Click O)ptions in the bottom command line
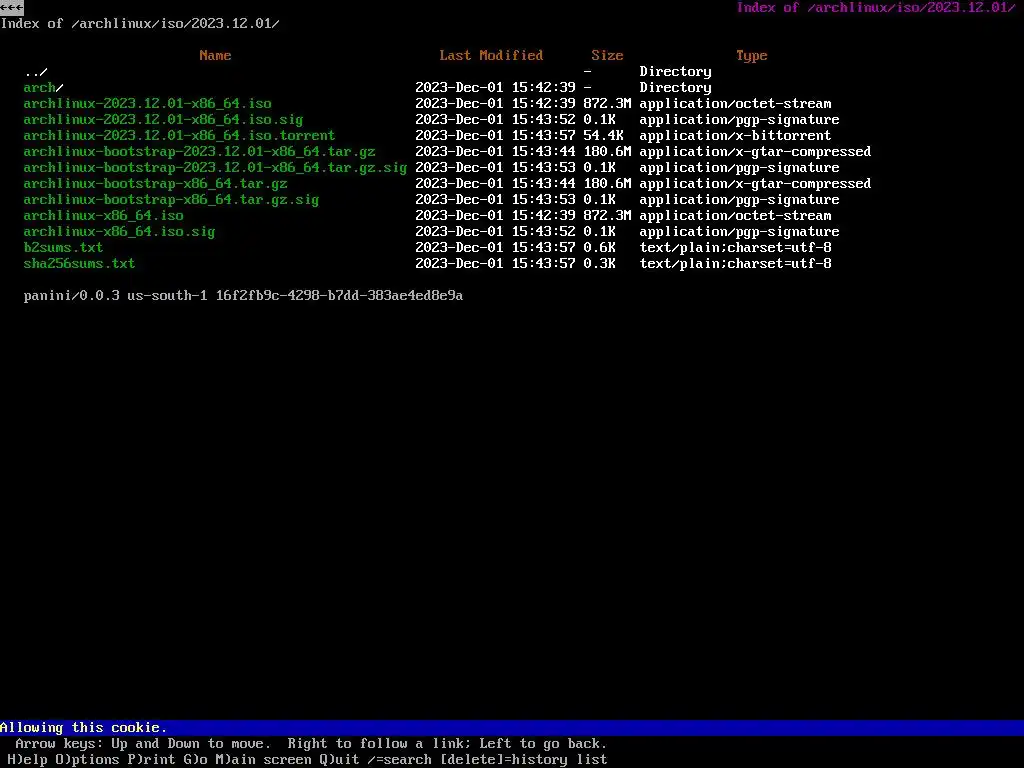The height and width of the screenshot is (768, 1024). 88,760
